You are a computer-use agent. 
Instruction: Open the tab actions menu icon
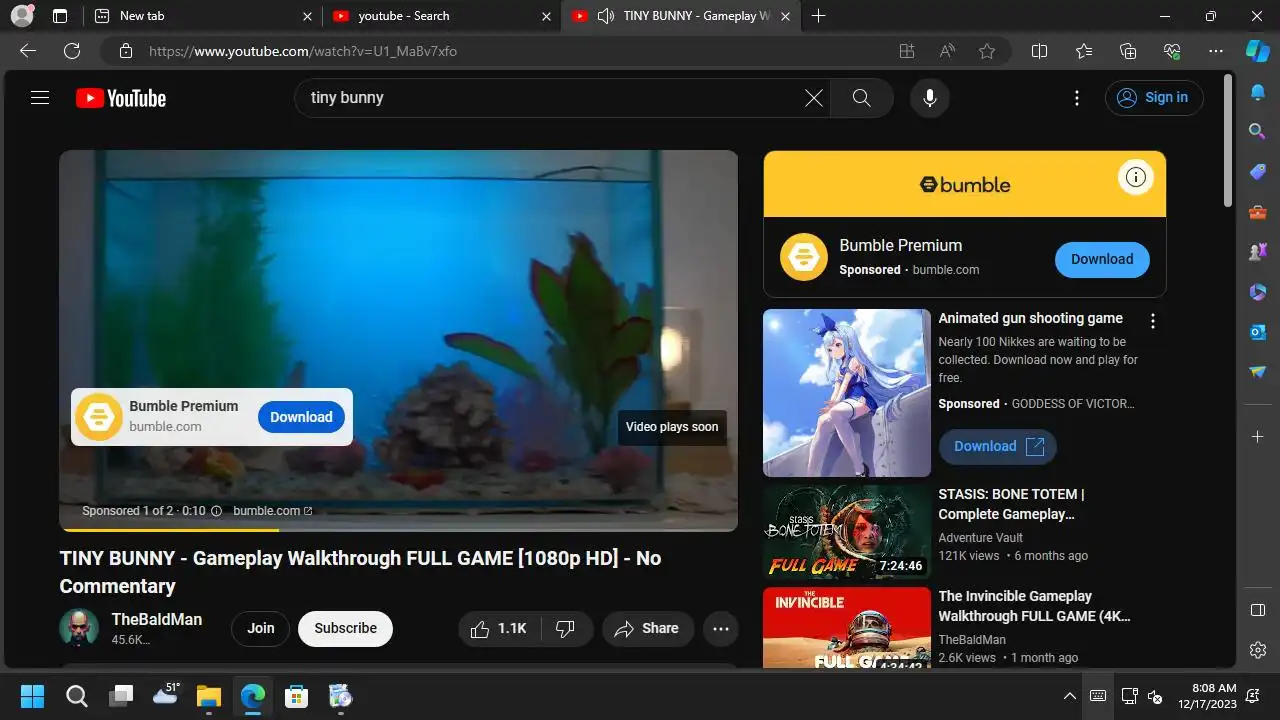[x=60, y=16]
